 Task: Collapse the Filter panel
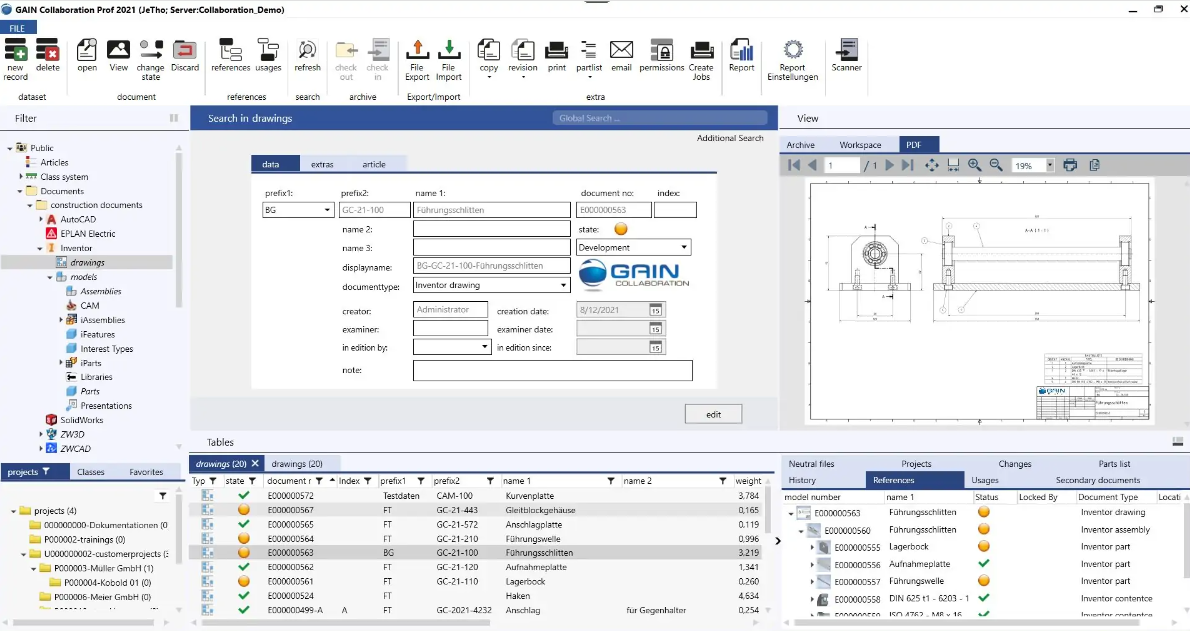pos(174,117)
